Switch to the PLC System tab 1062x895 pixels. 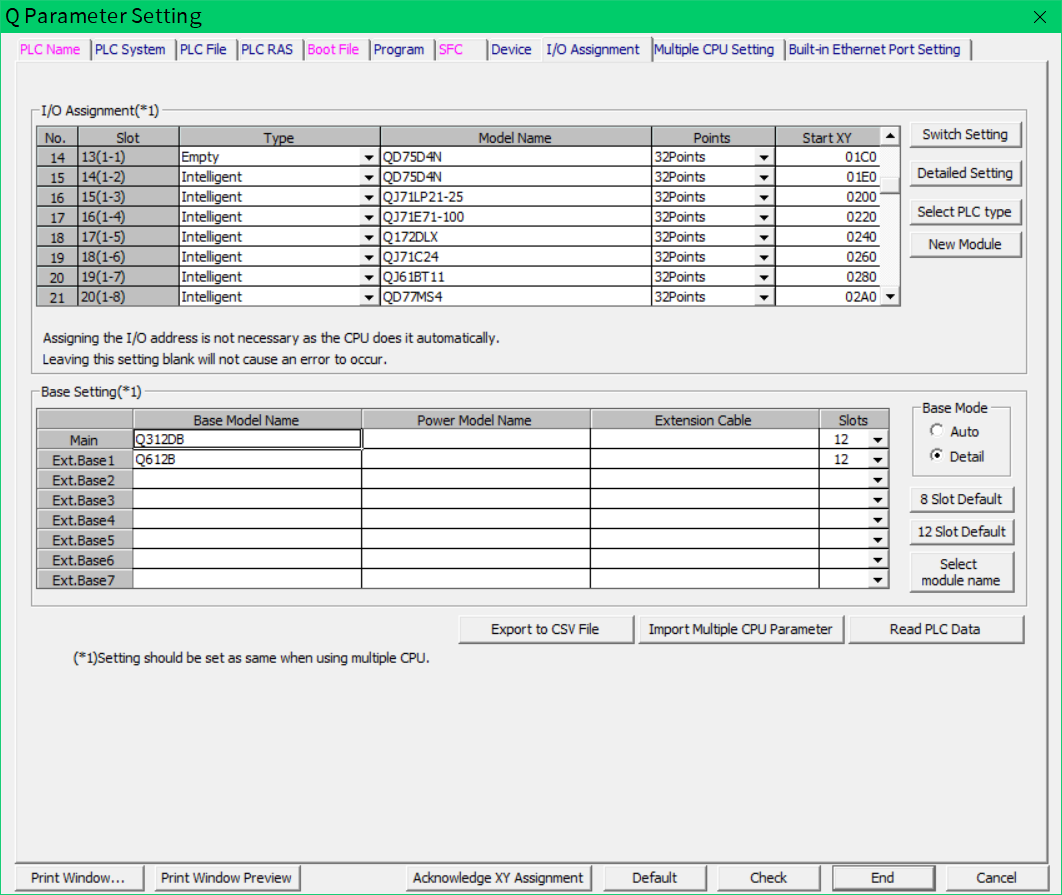coord(130,49)
